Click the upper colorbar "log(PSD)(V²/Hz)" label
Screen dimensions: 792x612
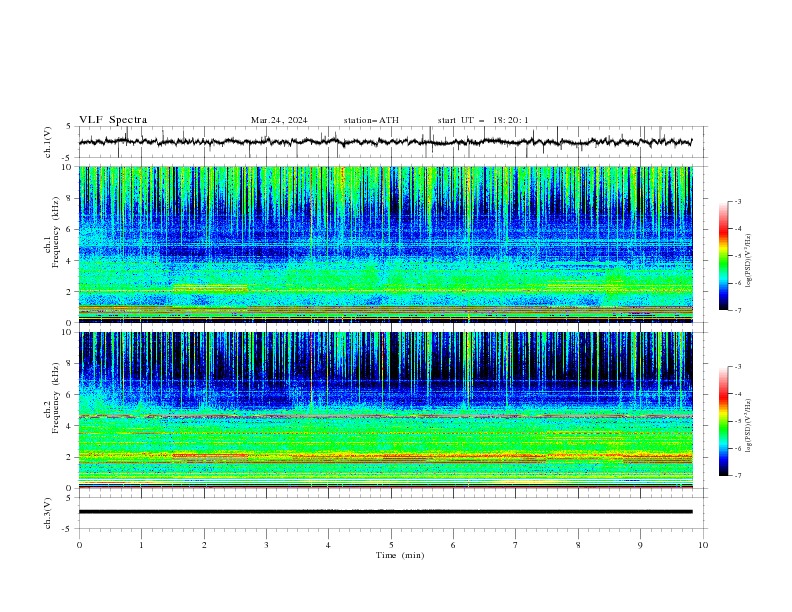748,261
